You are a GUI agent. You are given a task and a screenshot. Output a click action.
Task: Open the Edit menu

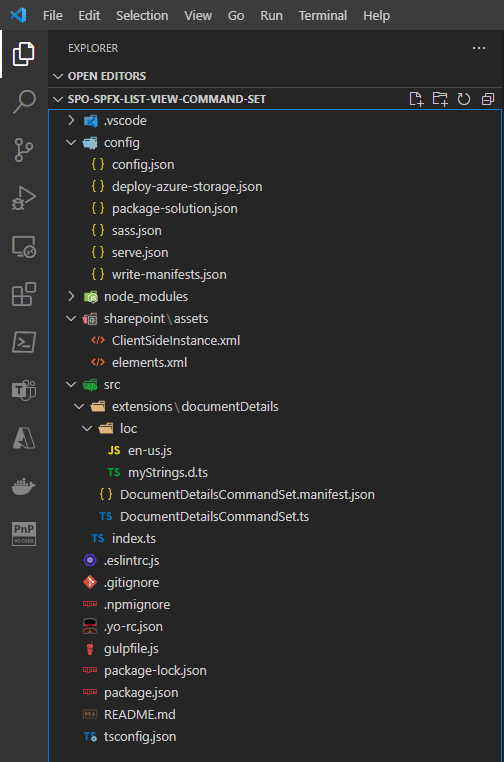coord(89,16)
